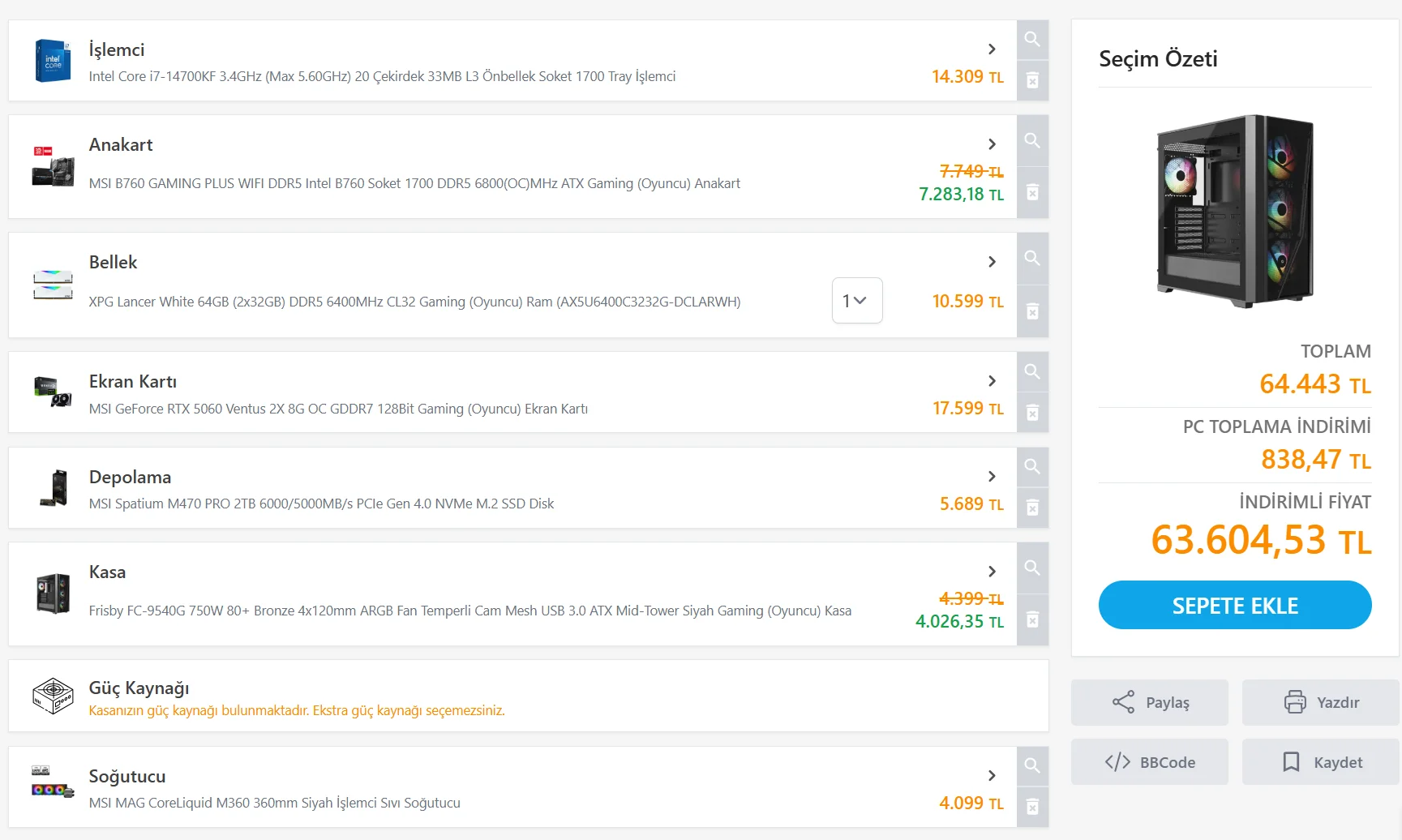This screenshot has height=840, width=1402.
Task: Remove the Anakart selection with trash icon
Action: pos(1032,192)
